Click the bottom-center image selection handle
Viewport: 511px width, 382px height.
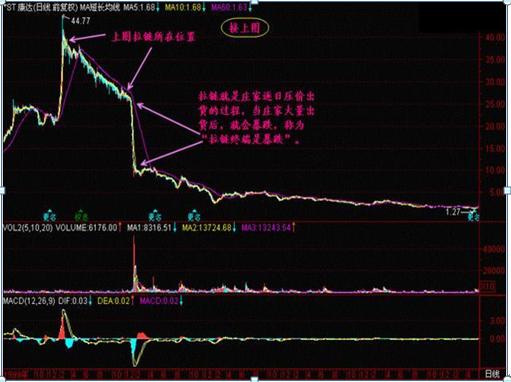tap(254, 379)
